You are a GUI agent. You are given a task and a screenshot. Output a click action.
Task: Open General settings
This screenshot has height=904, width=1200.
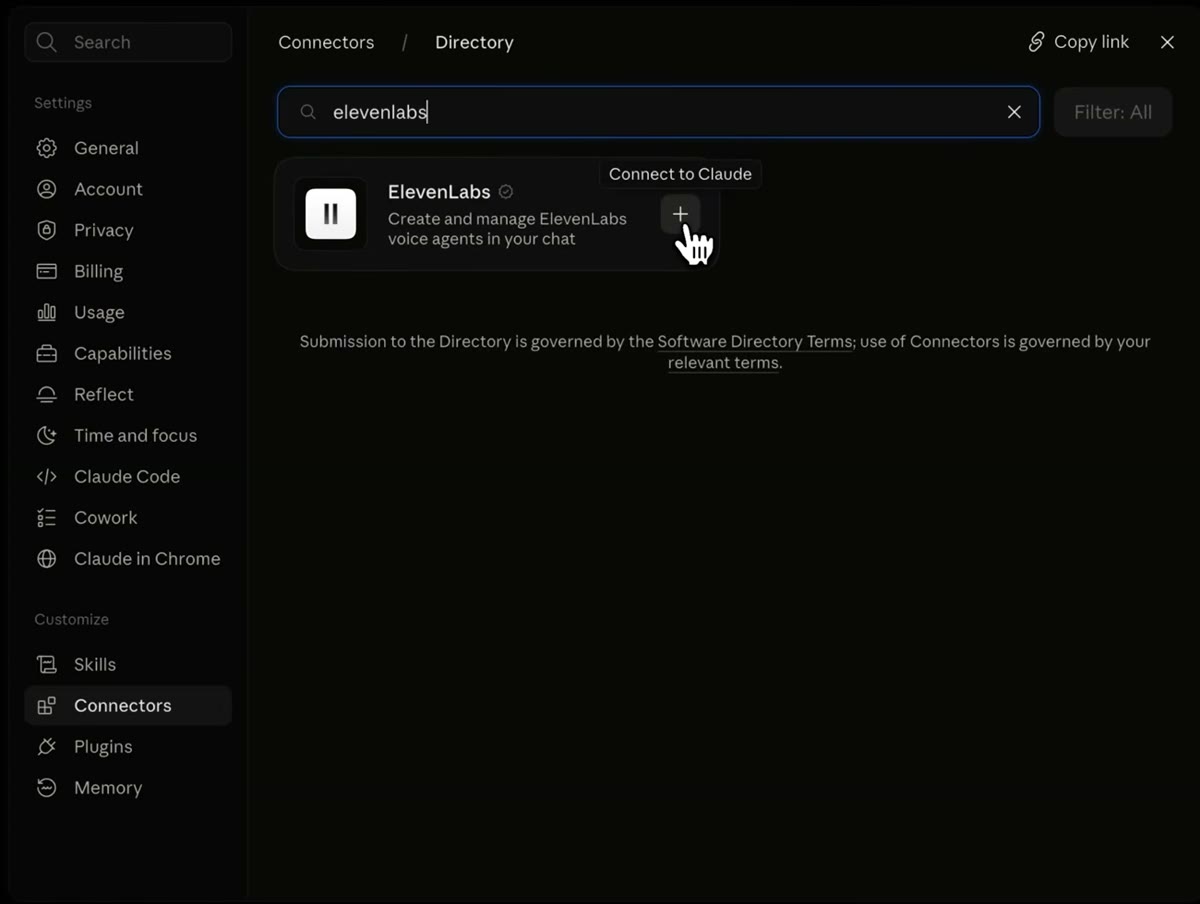(128, 148)
